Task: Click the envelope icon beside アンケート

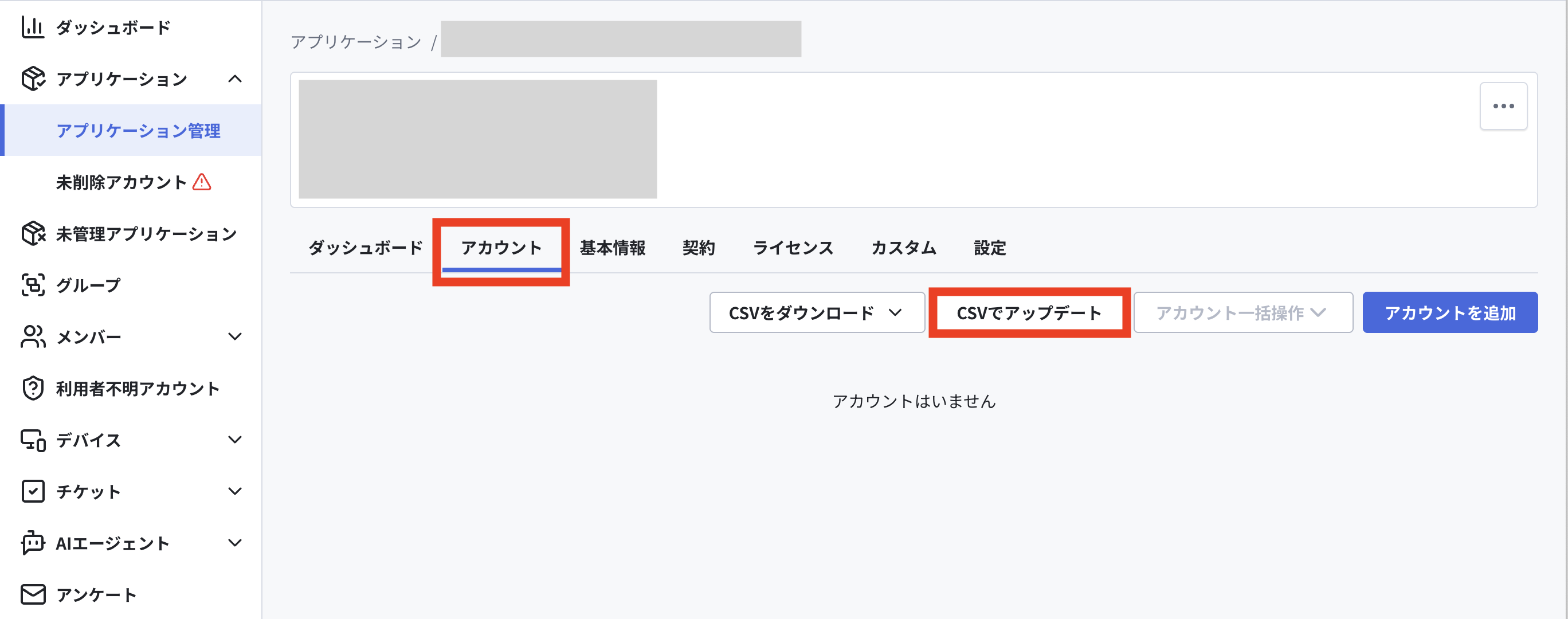Action: tap(33, 595)
